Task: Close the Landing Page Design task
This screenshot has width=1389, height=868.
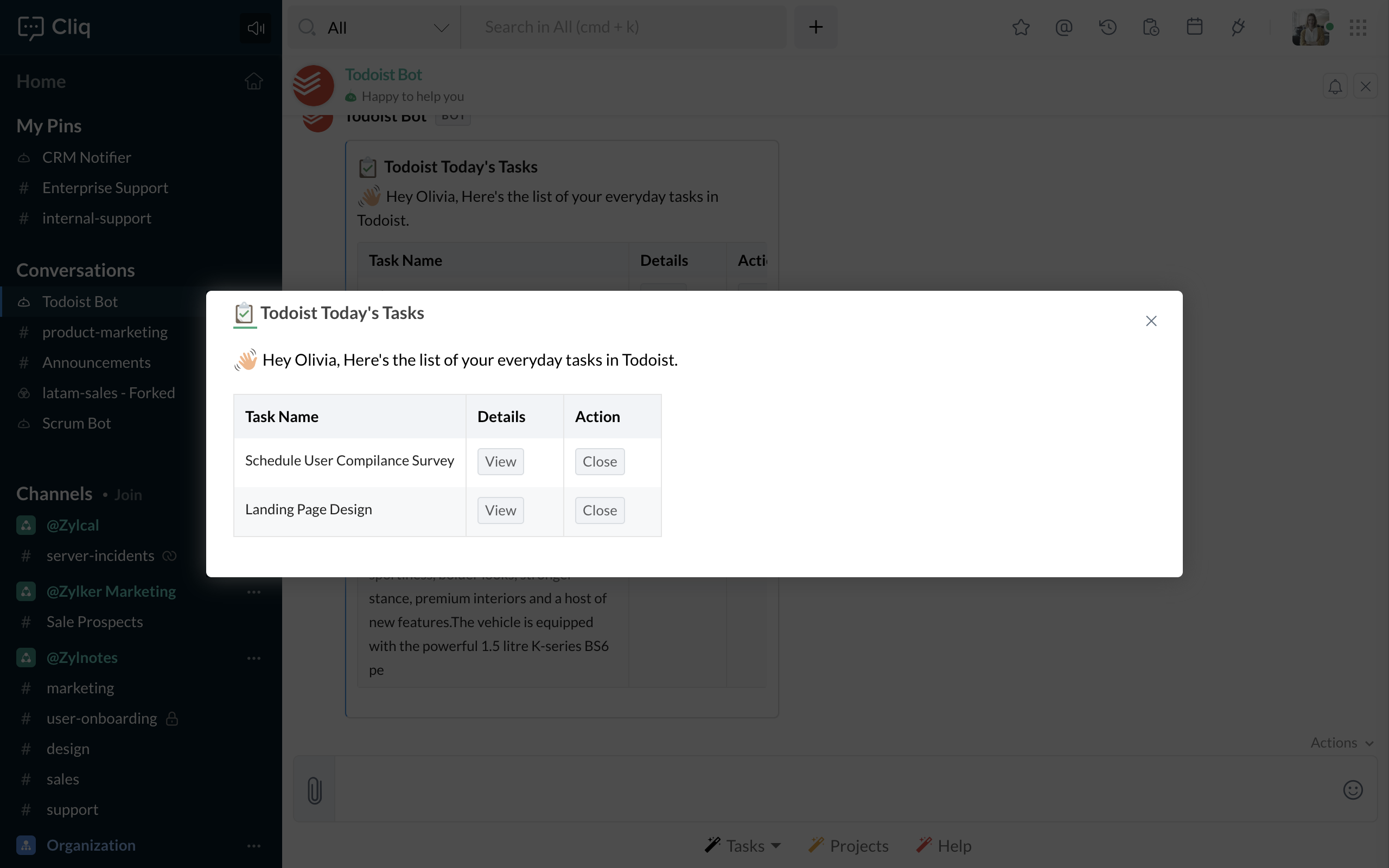Action: [600, 510]
